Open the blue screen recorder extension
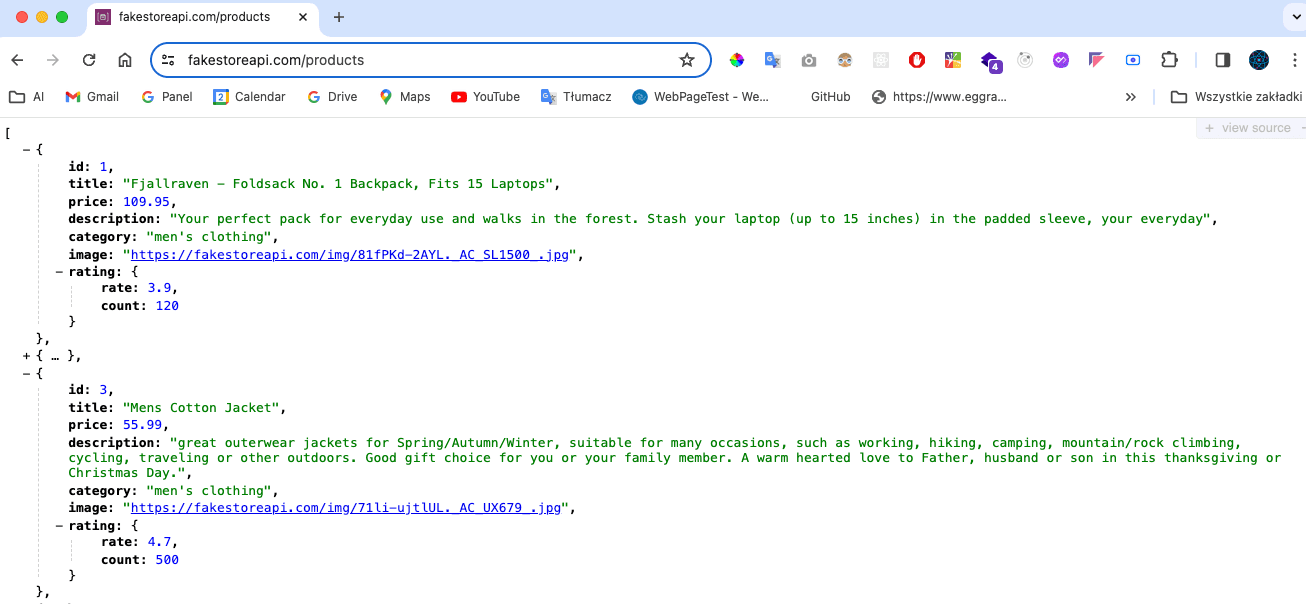 1133,60
